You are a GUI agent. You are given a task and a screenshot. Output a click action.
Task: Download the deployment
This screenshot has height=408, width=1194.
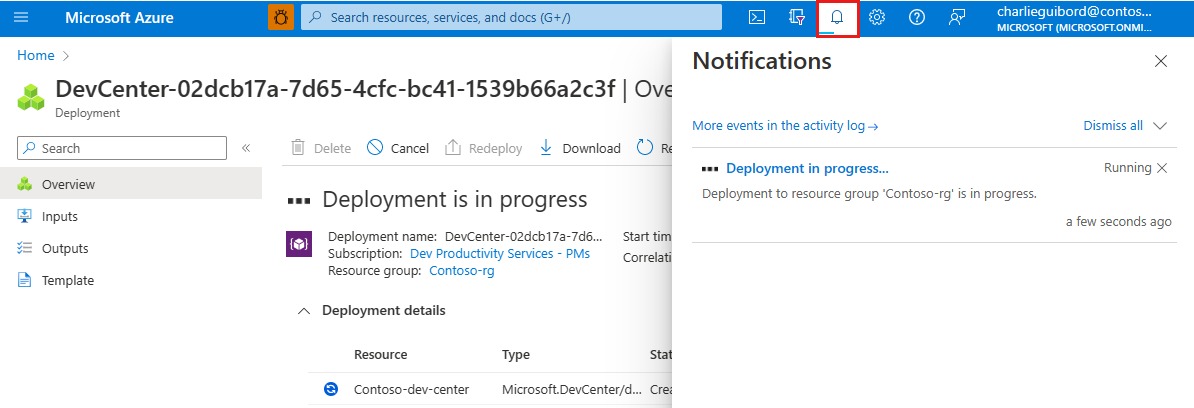[580, 148]
